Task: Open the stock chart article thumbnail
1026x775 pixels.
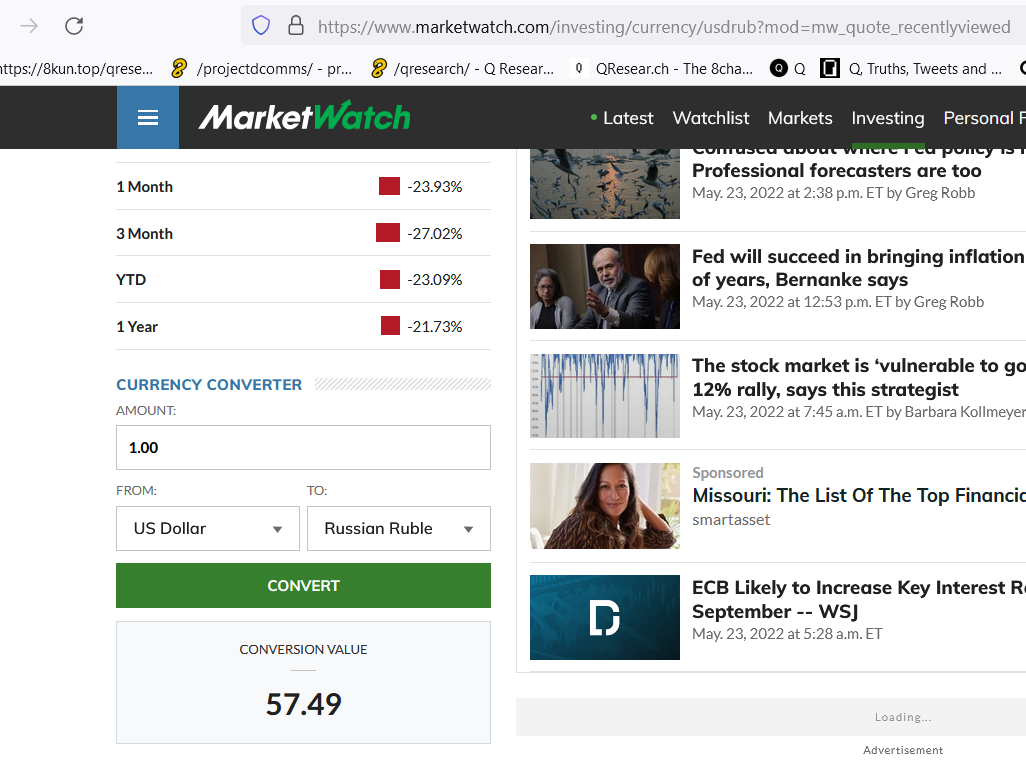Action: point(605,396)
